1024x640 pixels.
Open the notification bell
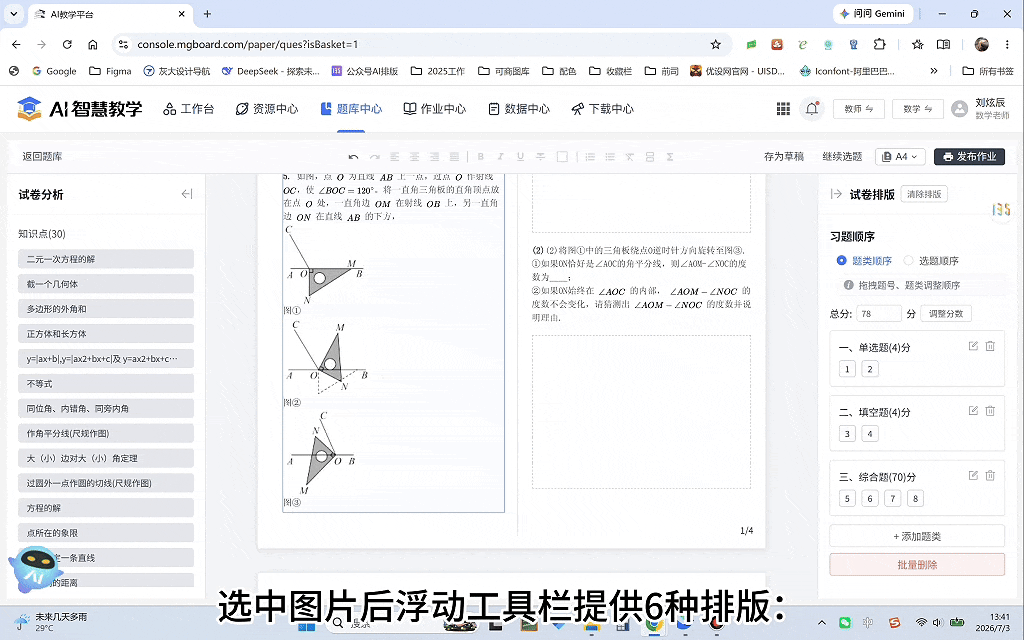pyautogui.click(x=812, y=108)
